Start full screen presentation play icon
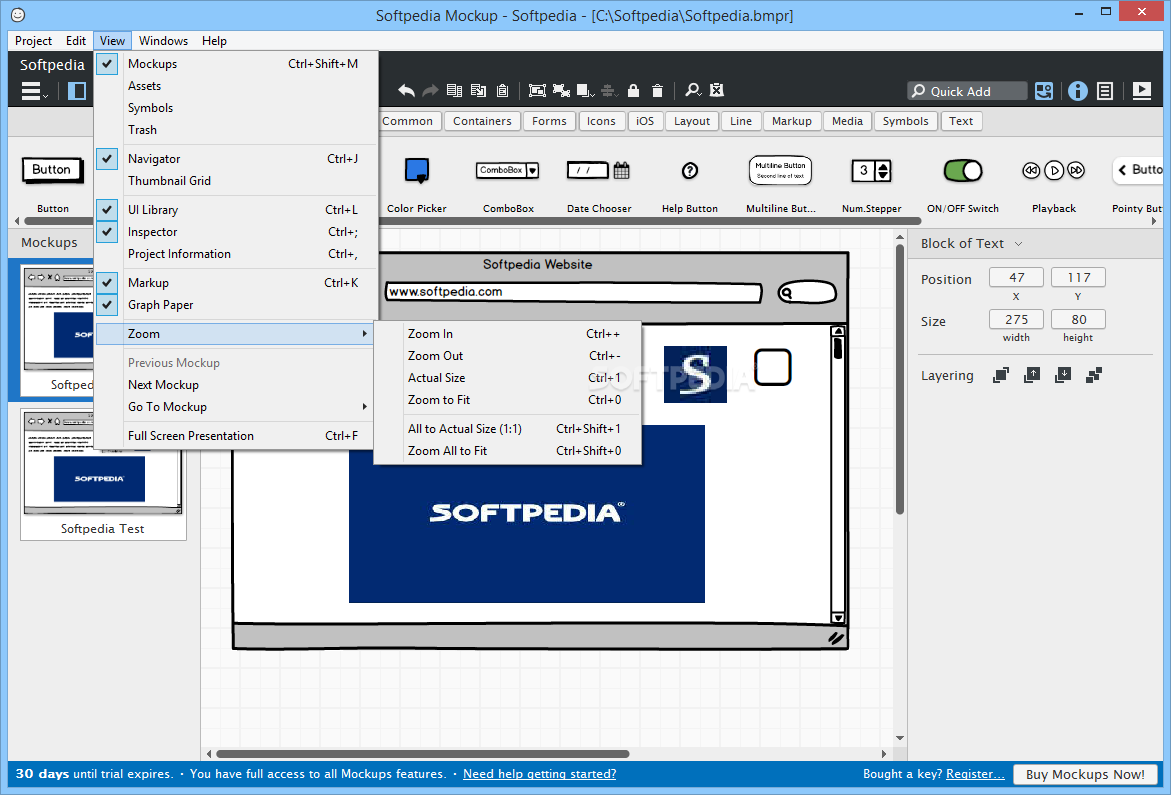 tap(1142, 91)
